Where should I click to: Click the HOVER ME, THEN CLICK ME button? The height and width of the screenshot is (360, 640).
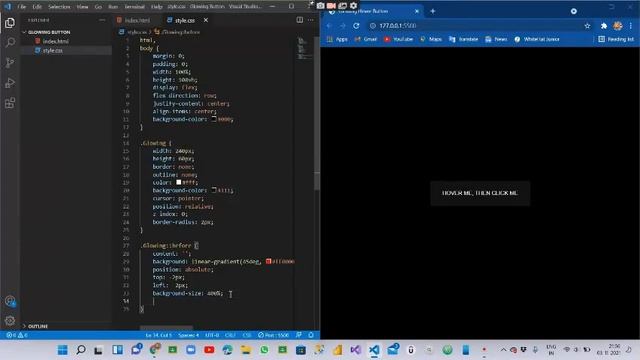tap(480, 193)
